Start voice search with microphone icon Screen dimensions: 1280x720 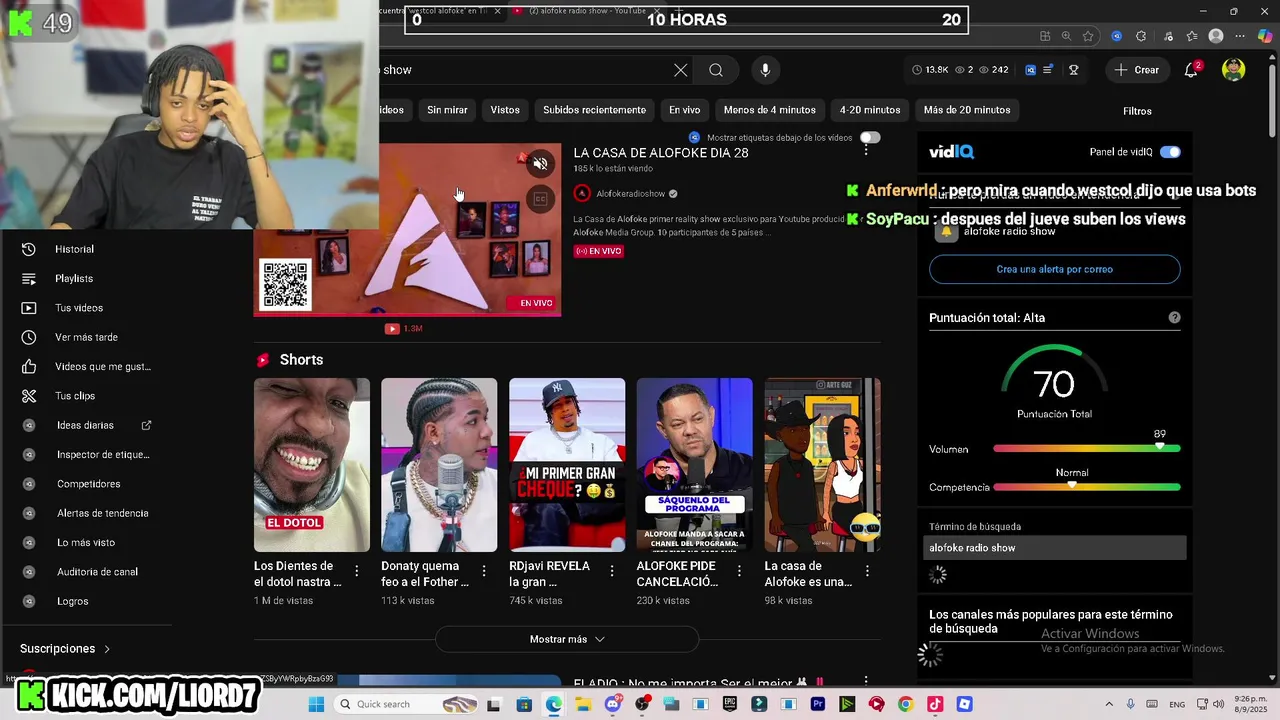(765, 70)
